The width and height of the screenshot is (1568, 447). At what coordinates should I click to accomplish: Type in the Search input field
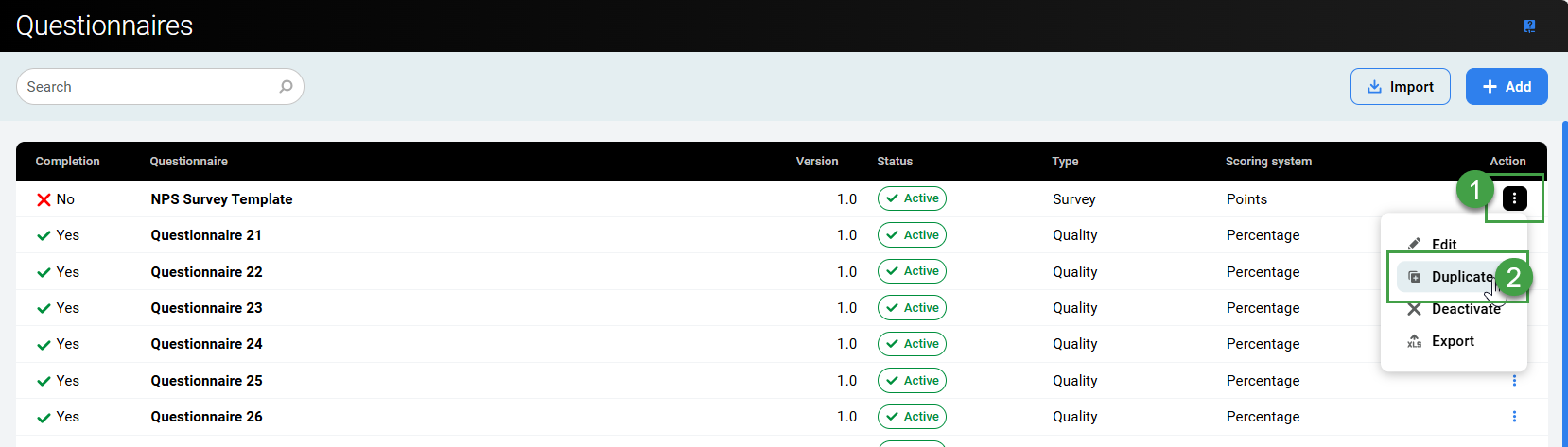click(147, 87)
